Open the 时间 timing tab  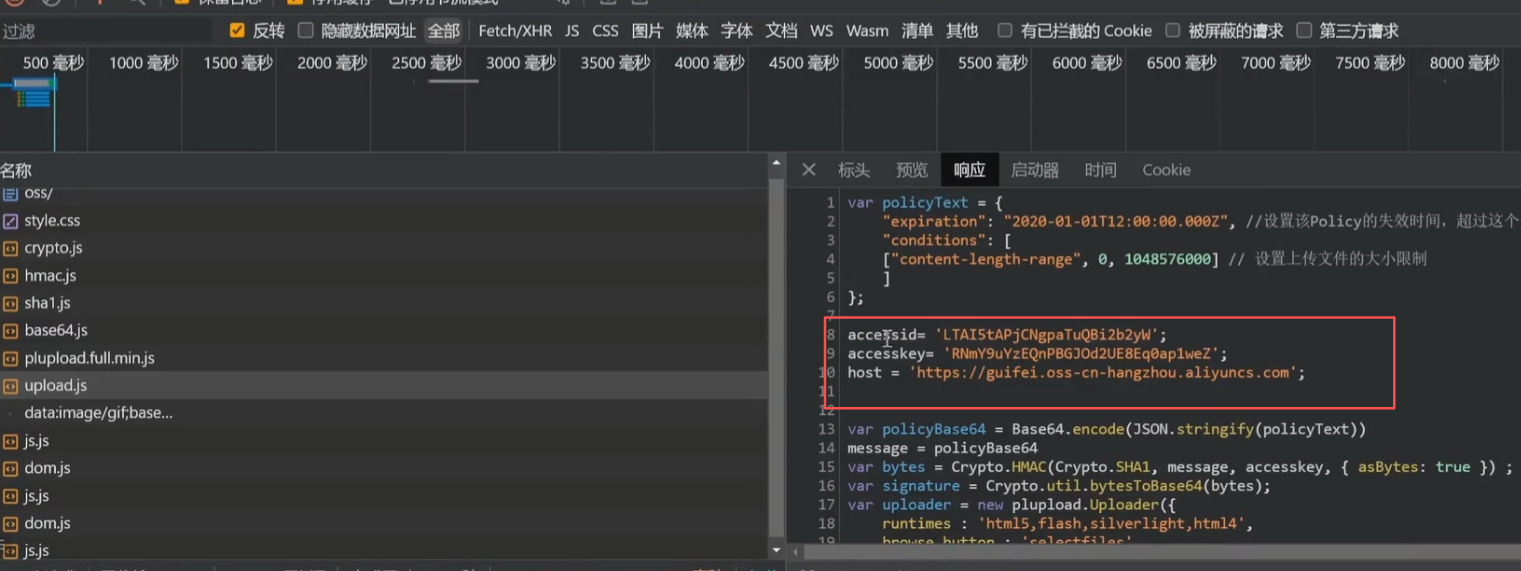coord(1100,170)
